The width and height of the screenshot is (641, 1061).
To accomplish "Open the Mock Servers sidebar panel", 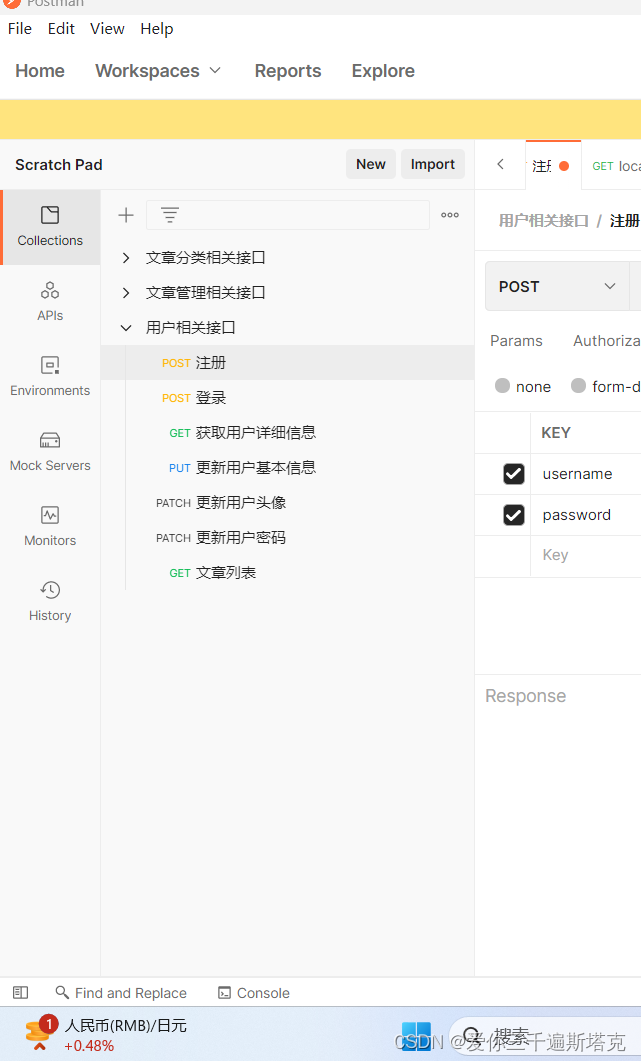I will [50, 452].
